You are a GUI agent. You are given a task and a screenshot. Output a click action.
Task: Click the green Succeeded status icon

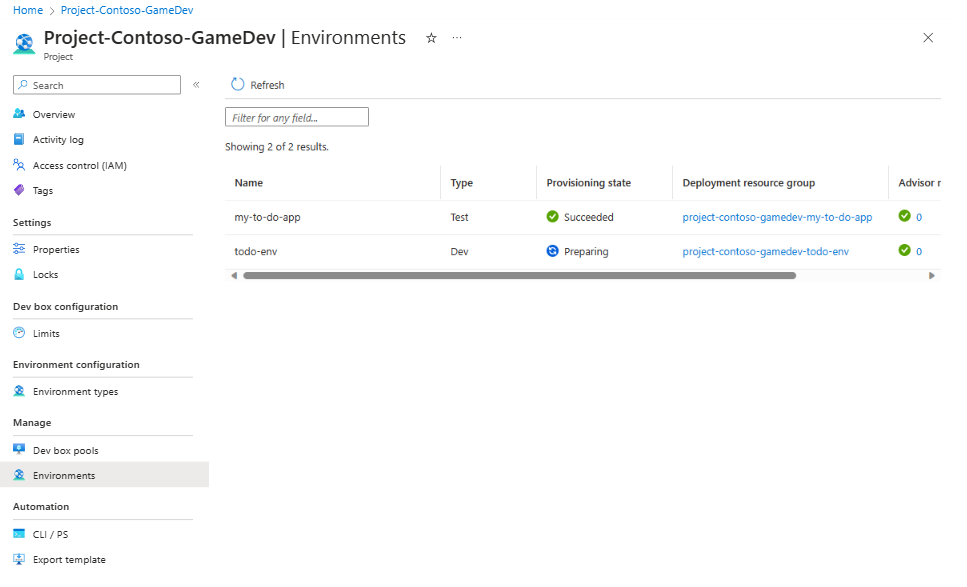coord(553,216)
